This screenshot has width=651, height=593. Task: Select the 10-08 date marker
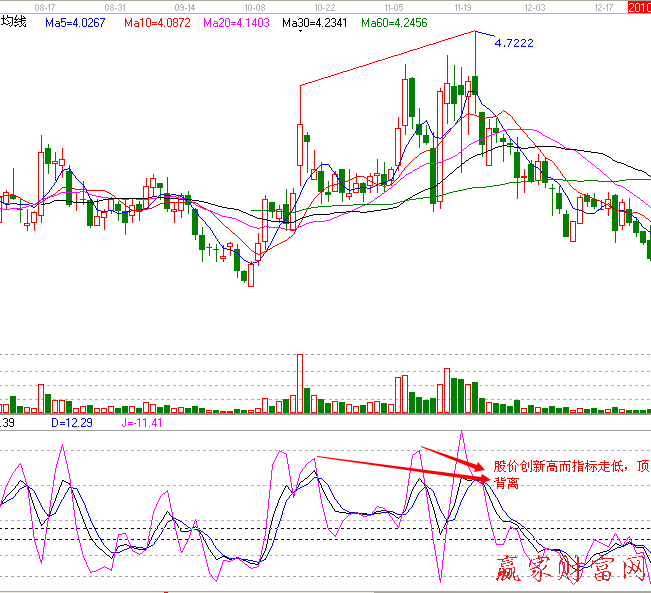(254, 6)
